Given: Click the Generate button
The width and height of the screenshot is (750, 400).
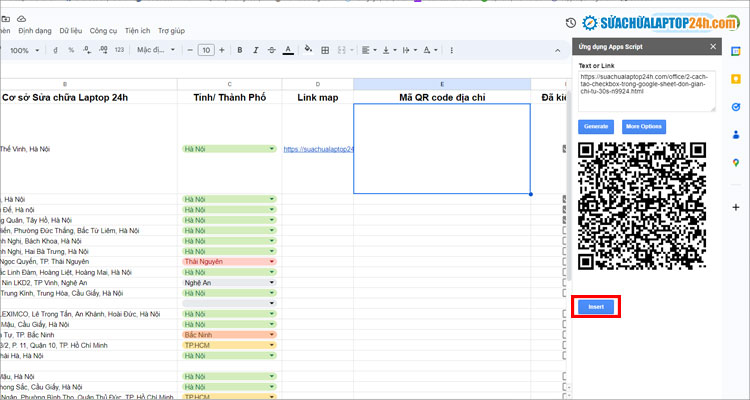Looking at the screenshot, I should tap(596, 127).
